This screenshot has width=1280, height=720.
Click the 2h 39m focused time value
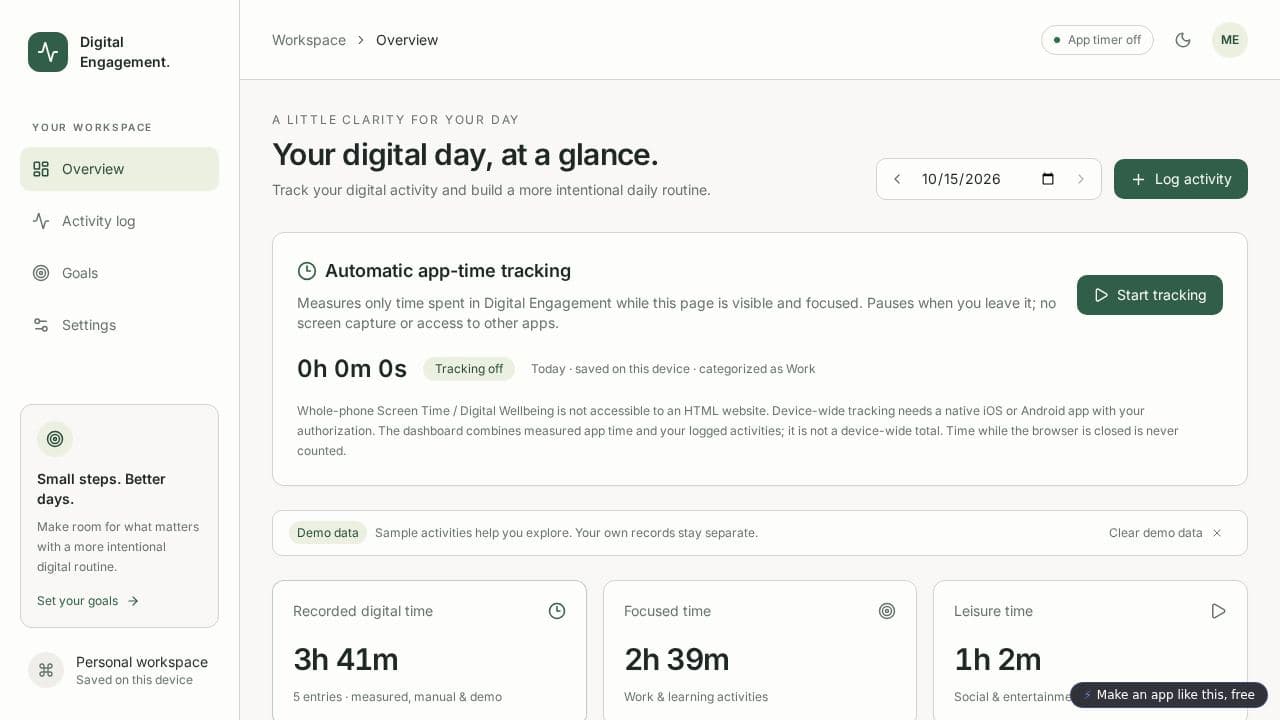coord(677,660)
